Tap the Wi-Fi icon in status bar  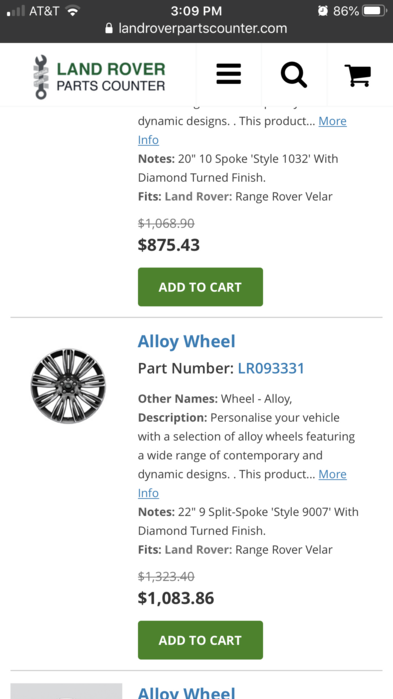tap(72, 11)
